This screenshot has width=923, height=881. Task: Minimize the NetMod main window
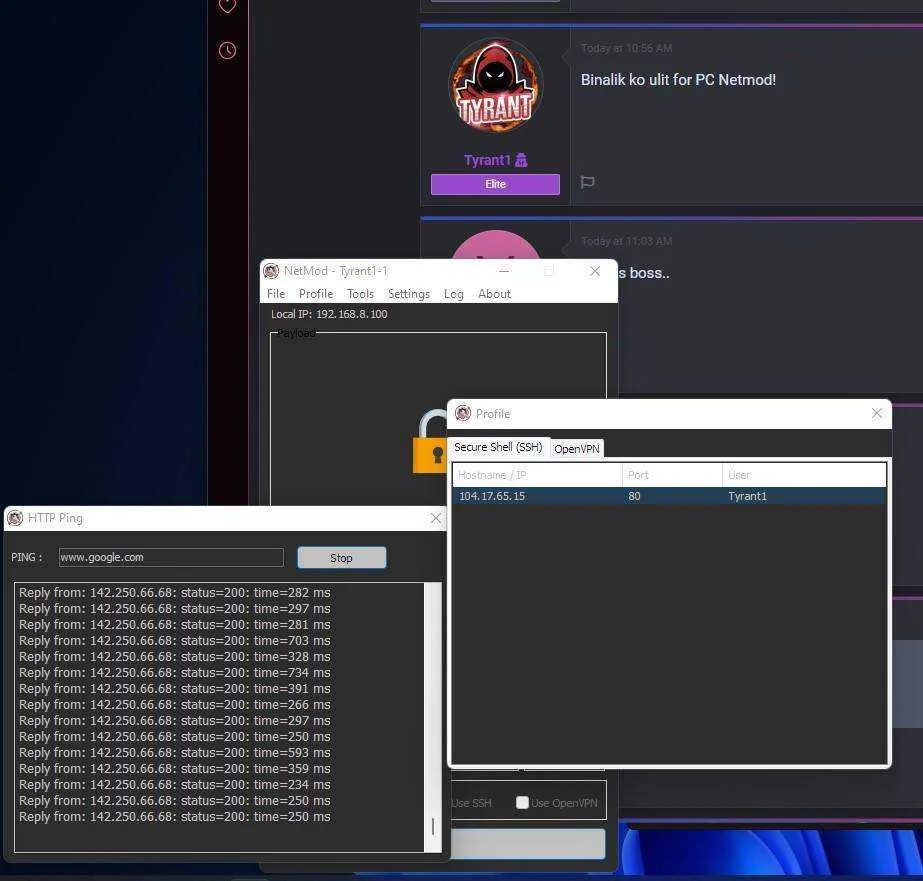(504, 271)
